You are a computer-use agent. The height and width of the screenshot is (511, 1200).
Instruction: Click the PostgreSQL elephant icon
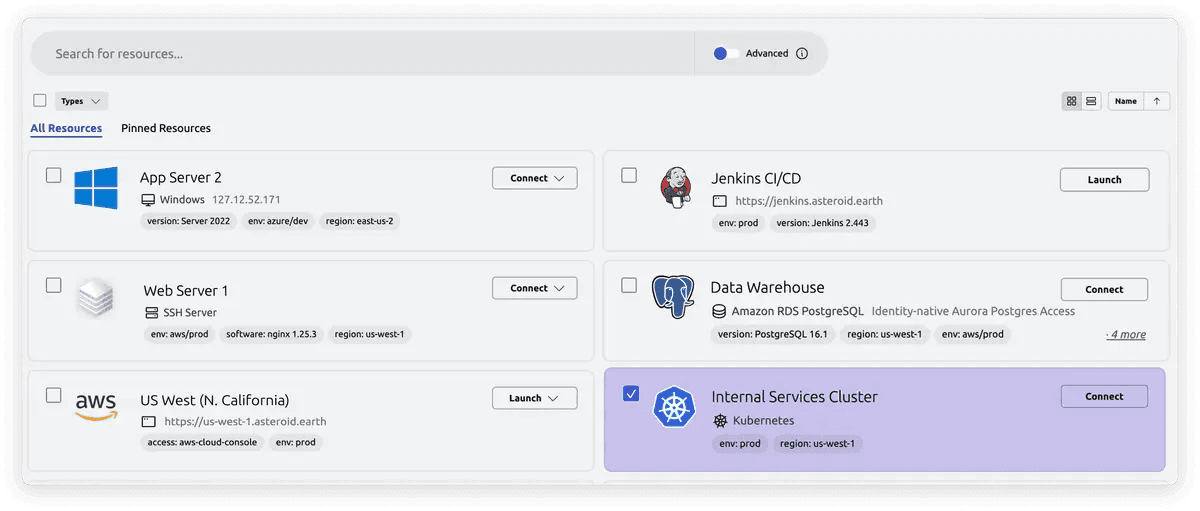(673, 297)
